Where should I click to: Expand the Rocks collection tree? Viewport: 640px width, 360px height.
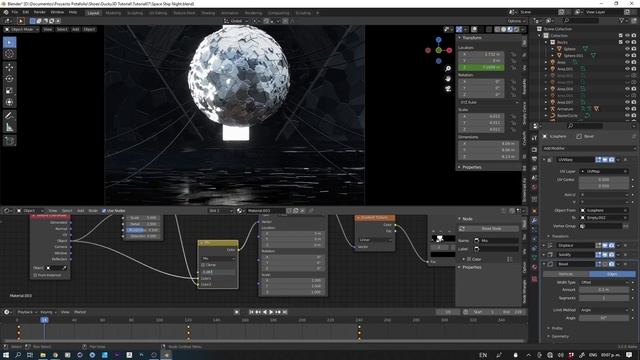click(546, 42)
